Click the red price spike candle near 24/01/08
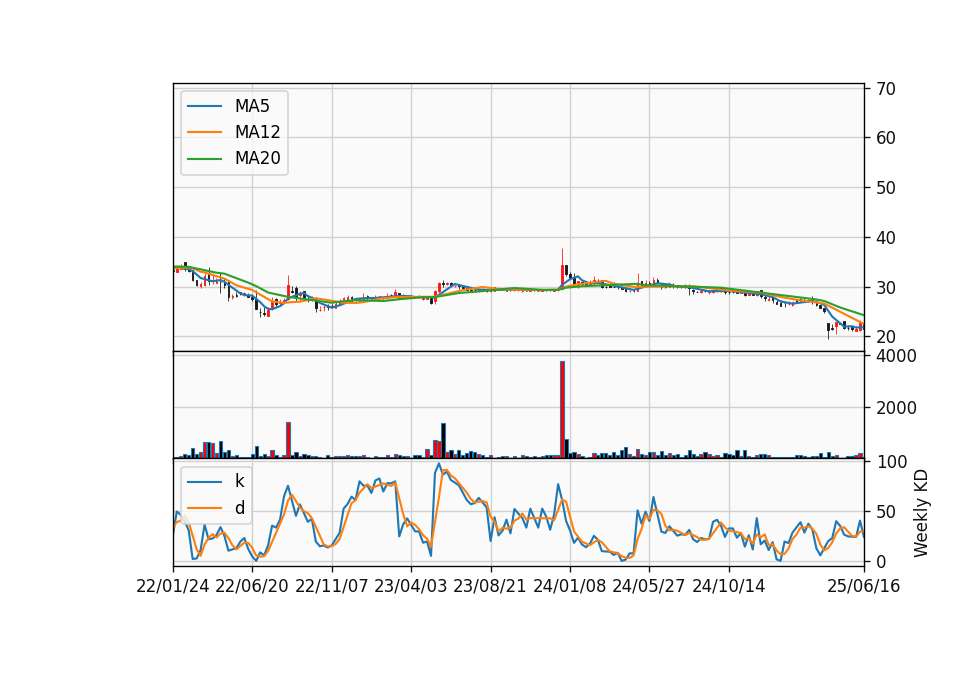960x690 pixels. point(562,268)
